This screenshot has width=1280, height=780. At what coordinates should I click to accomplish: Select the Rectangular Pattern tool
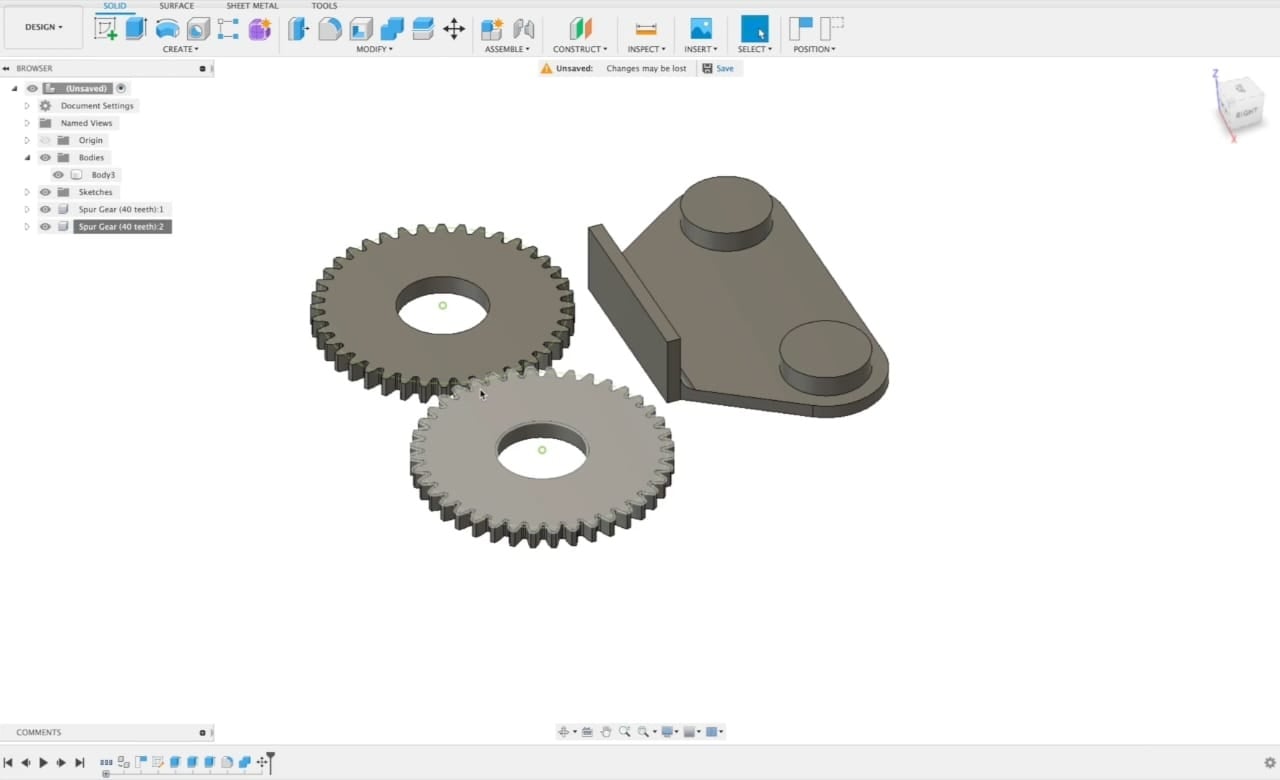pos(228,29)
